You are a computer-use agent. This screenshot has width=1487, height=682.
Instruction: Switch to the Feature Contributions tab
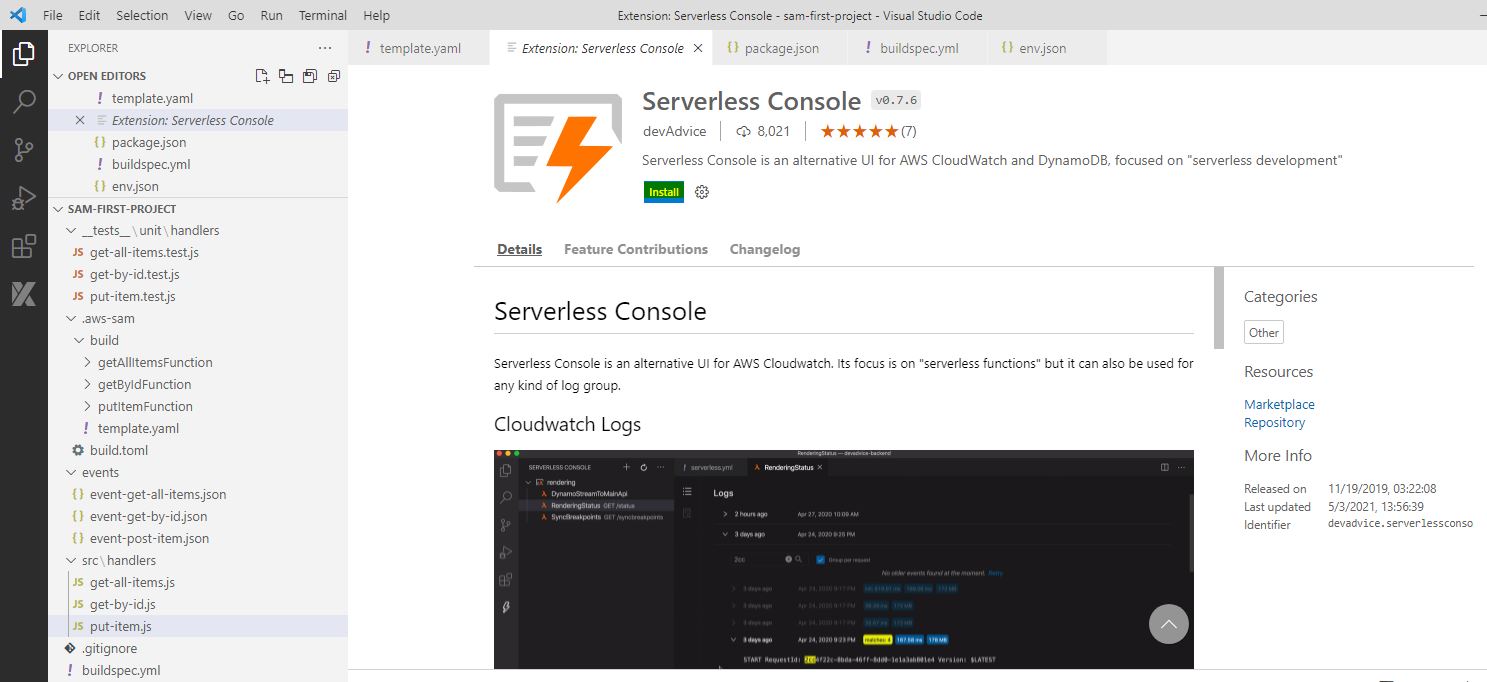click(635, 249)
